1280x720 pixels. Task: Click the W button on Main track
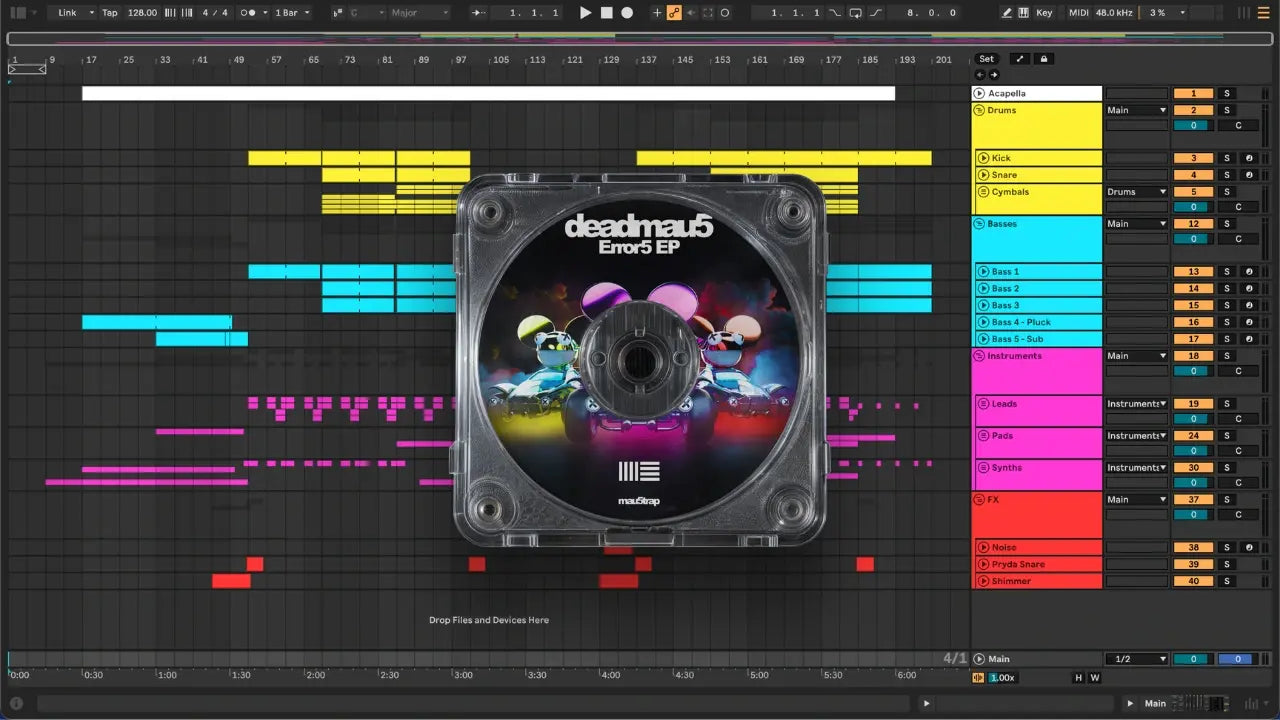(1094, 678)
